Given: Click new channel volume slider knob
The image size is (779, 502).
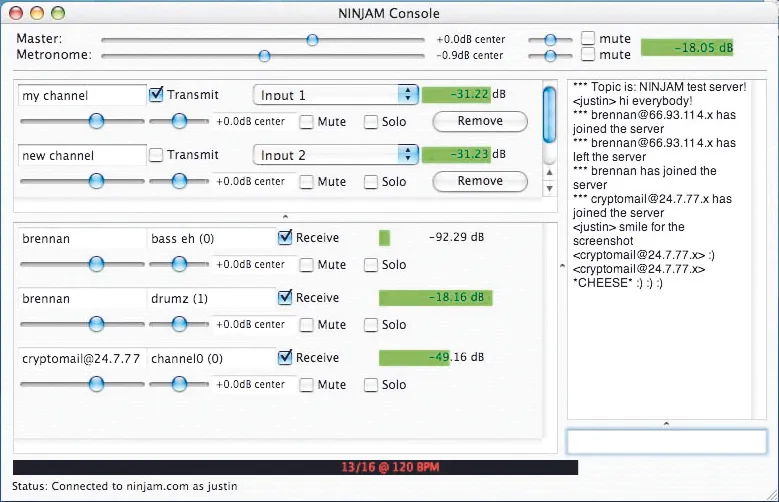Looking at the screenshot, I should [x=96, y=181].
